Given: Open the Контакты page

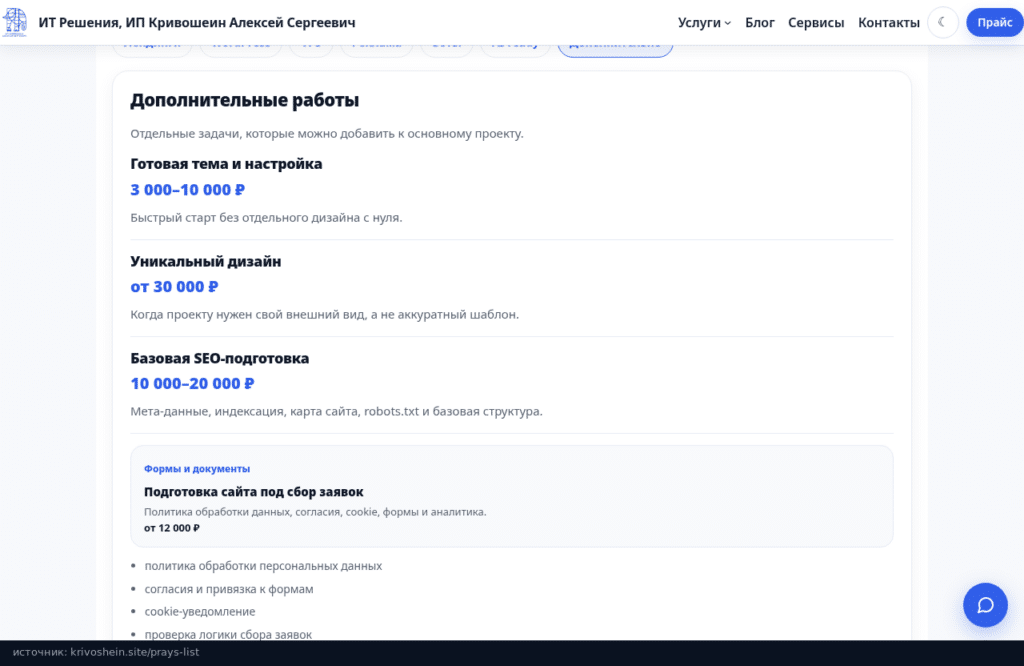Looking at the screenshot, I should point(888,23).
